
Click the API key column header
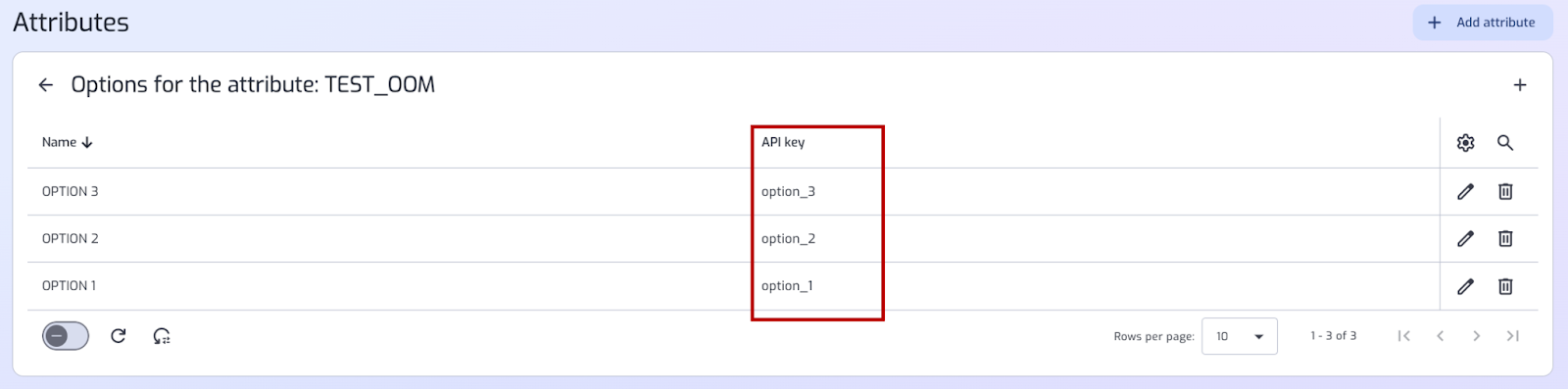[x=783, y=142]
